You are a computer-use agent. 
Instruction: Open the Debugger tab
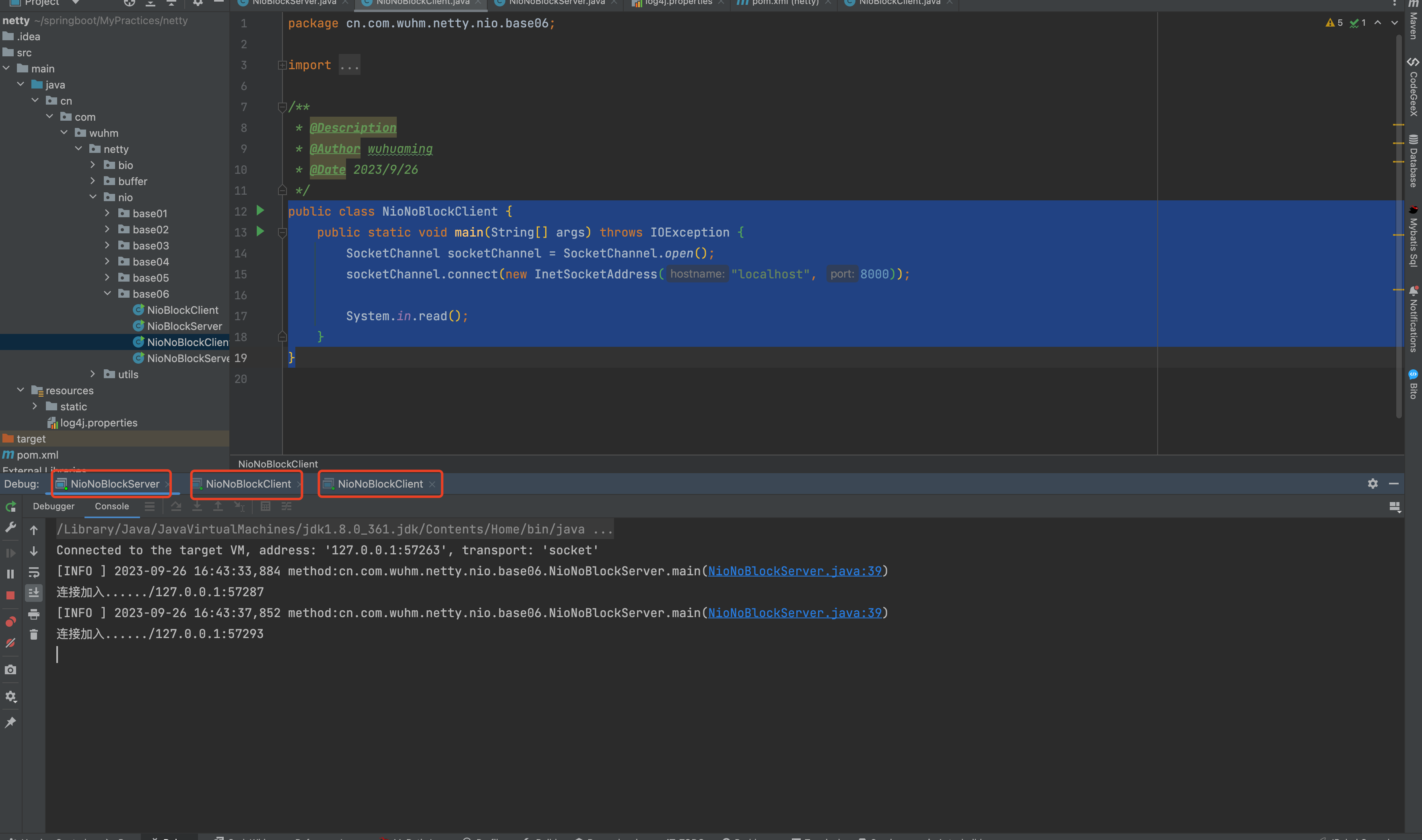pyautogui.click(x=54, y=506)
